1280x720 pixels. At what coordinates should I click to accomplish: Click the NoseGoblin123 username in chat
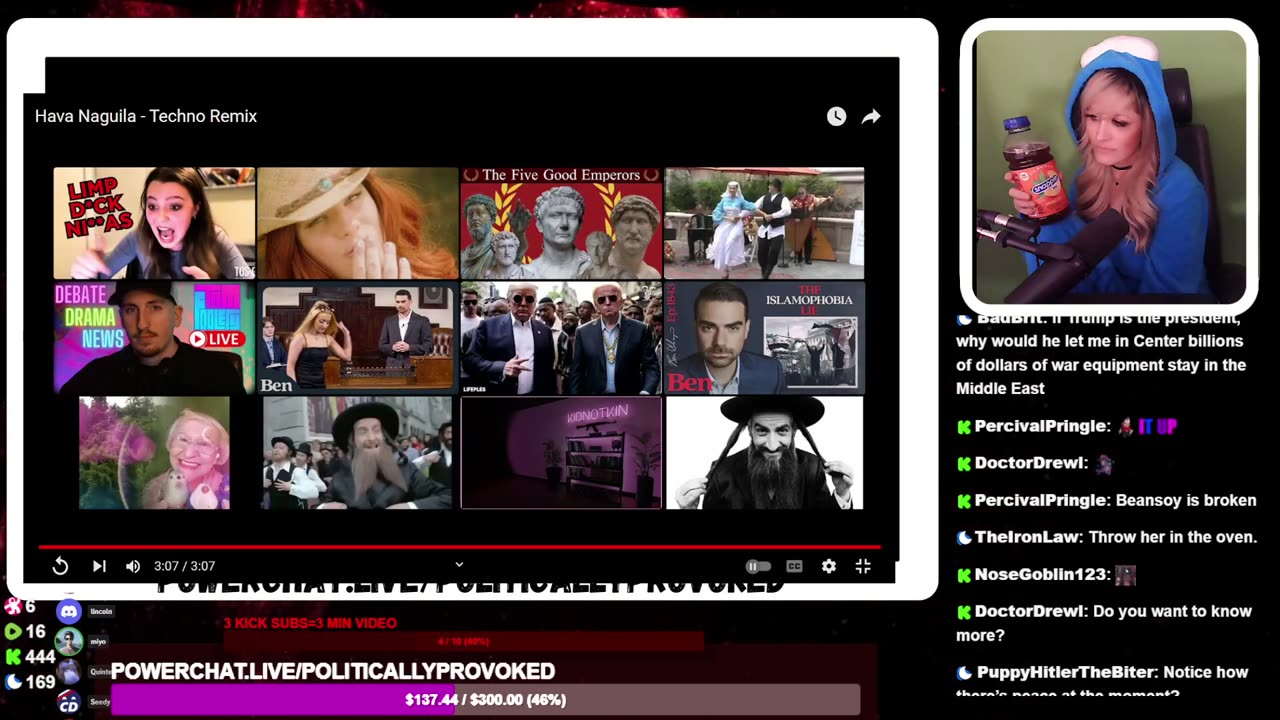[1042, 574]
